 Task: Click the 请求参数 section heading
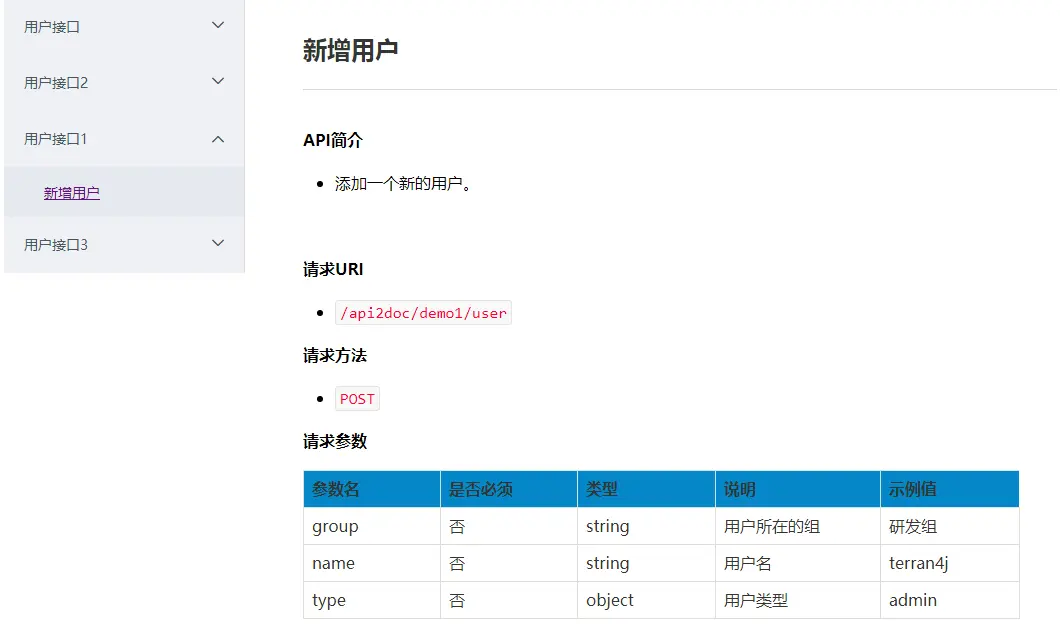point(331,441)
